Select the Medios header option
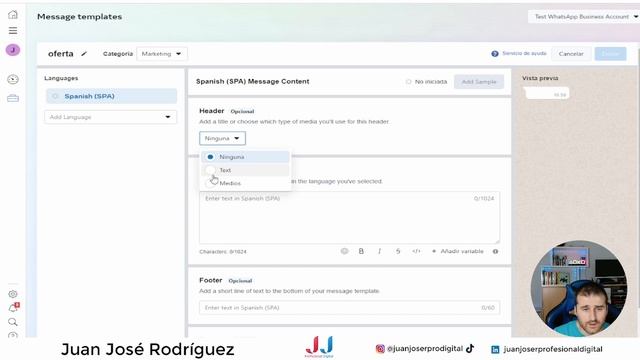 [x=245, y=183]
